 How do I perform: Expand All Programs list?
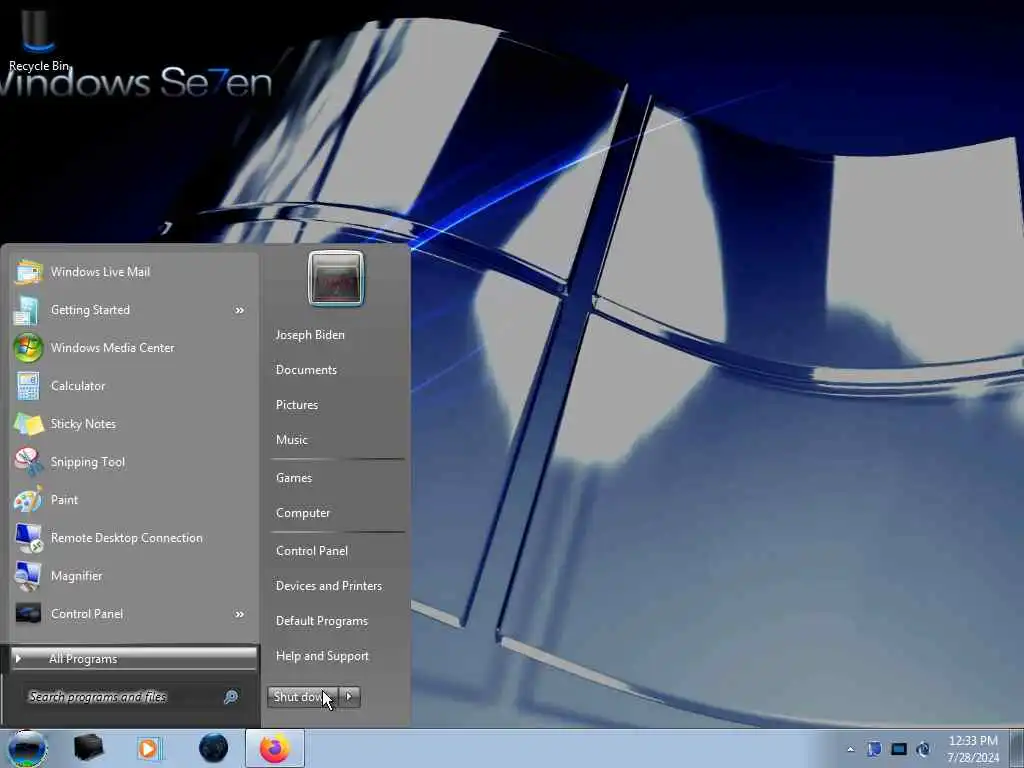(x=134, y=659)
